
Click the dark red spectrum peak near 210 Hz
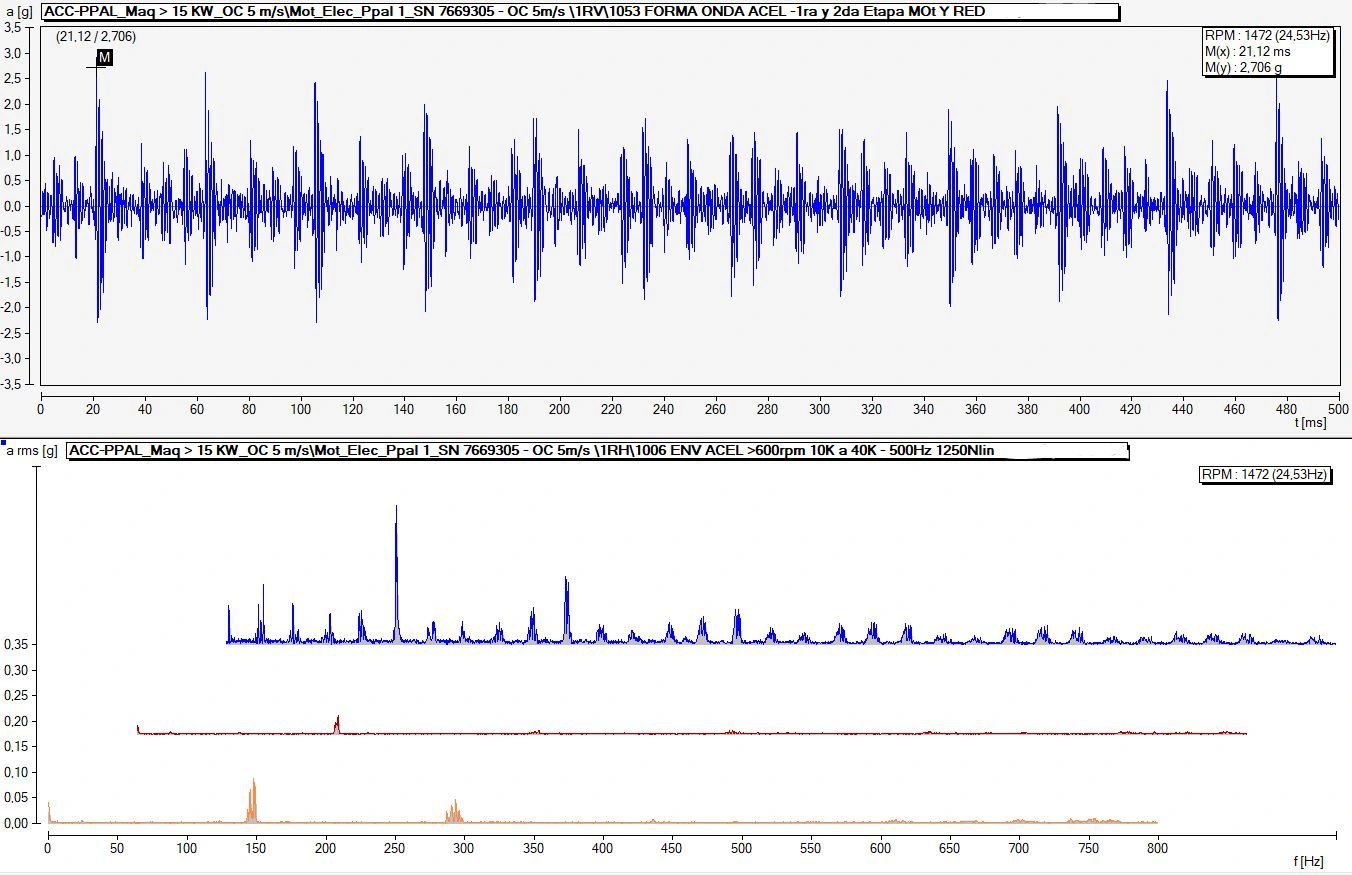[x=337, y=724]
